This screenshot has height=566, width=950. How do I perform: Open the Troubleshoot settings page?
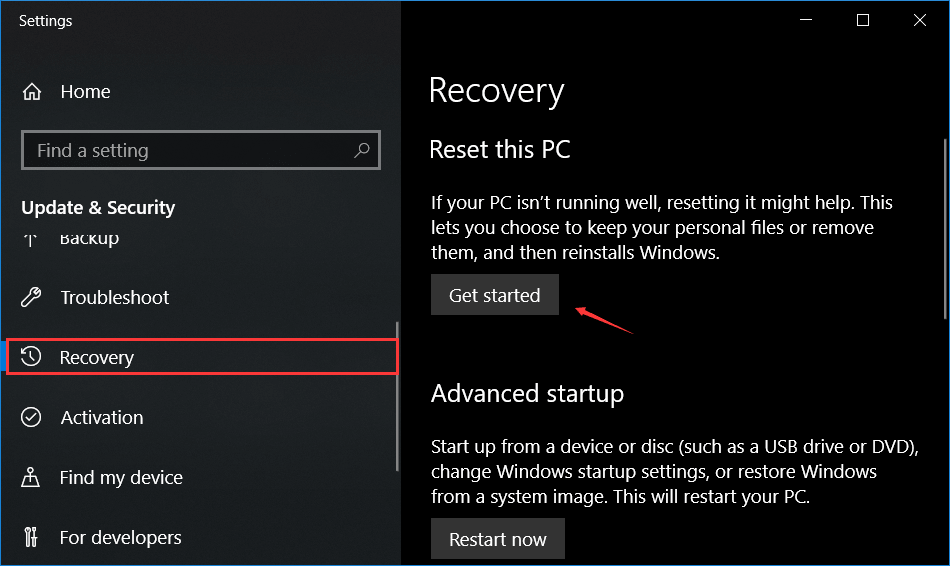[114, 297]
